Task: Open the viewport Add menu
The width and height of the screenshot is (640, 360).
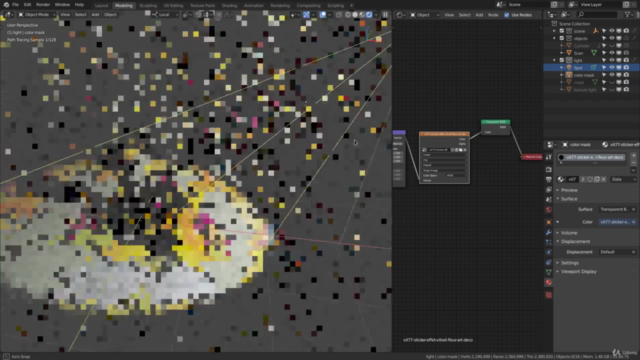Action: click(x=95, y=15)
